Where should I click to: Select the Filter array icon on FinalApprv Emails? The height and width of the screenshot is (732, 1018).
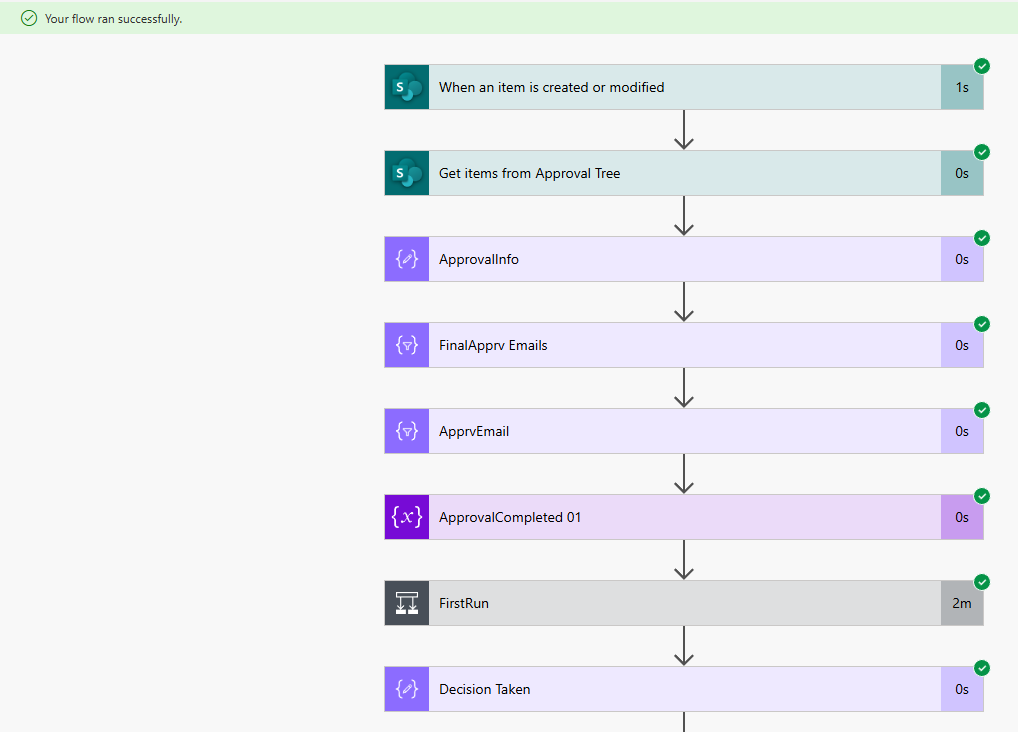(x=406, y=345)
